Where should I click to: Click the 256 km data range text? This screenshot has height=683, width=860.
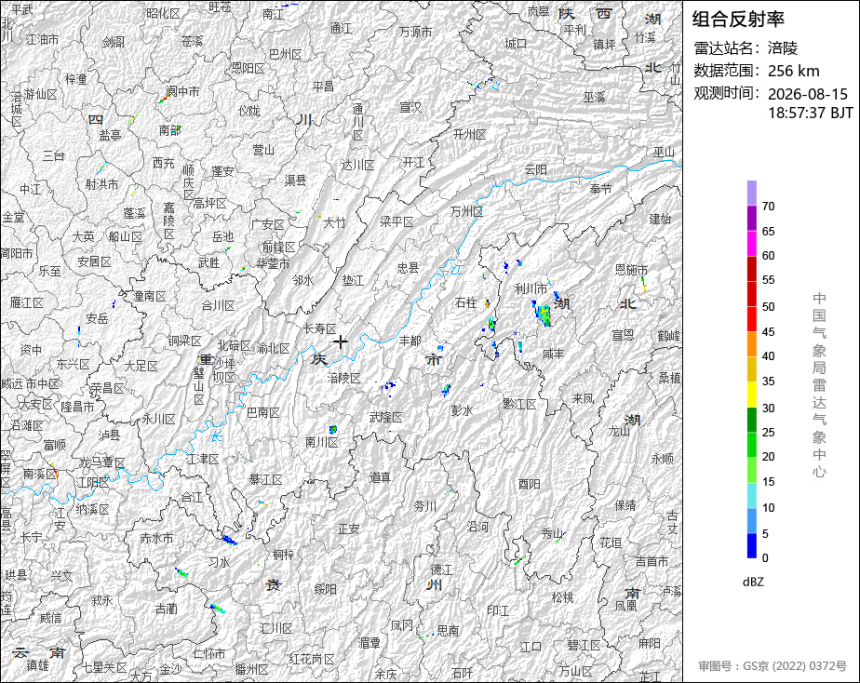tap(793, 71)
